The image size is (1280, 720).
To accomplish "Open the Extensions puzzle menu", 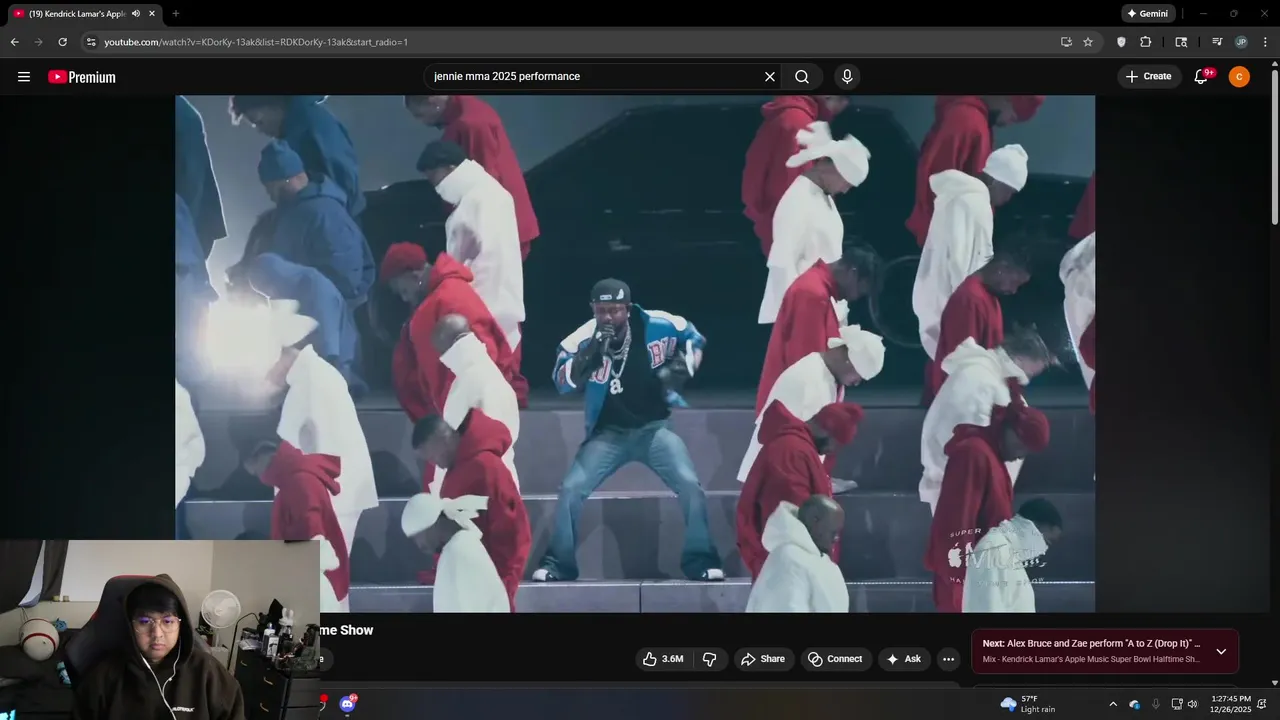I will click(x=1146, y=42).
